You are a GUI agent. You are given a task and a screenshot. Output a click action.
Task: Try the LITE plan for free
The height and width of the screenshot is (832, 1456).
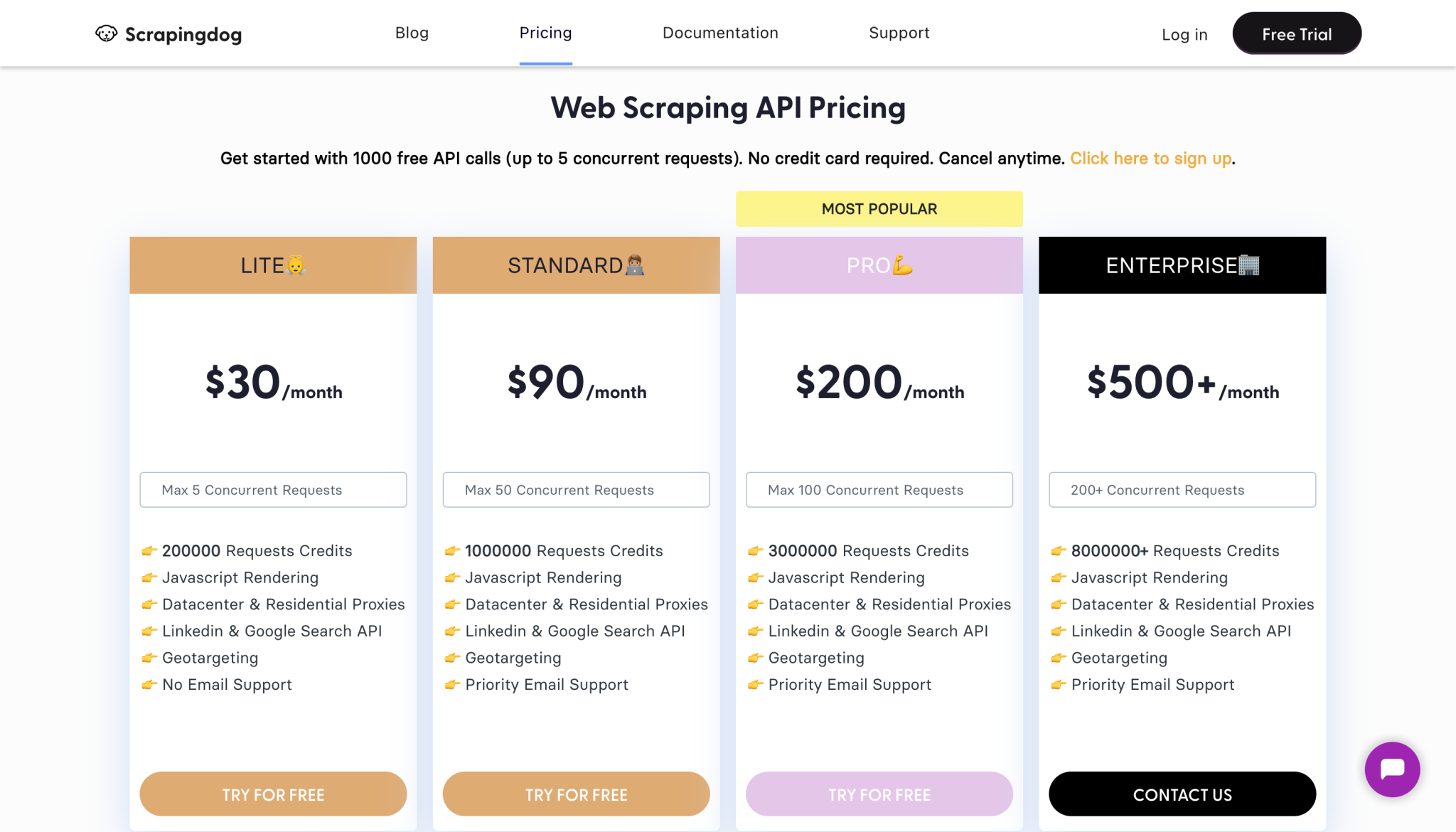(273, 794)
